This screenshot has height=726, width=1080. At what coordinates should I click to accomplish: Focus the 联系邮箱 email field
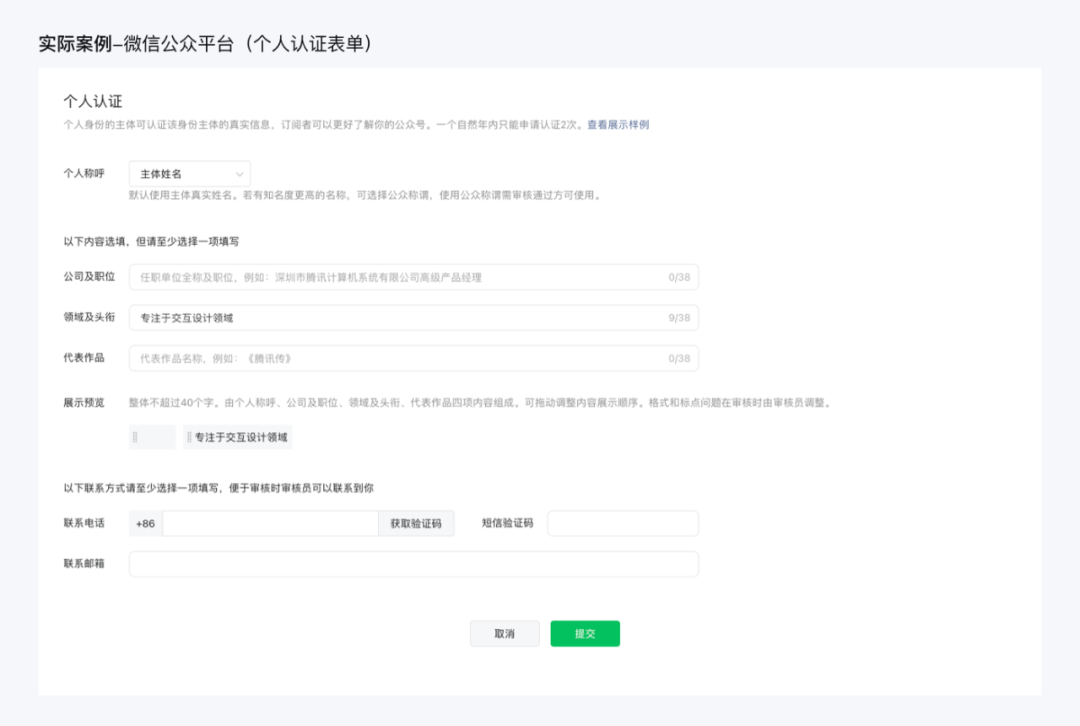pyautogui.click(x=414, y=564)
